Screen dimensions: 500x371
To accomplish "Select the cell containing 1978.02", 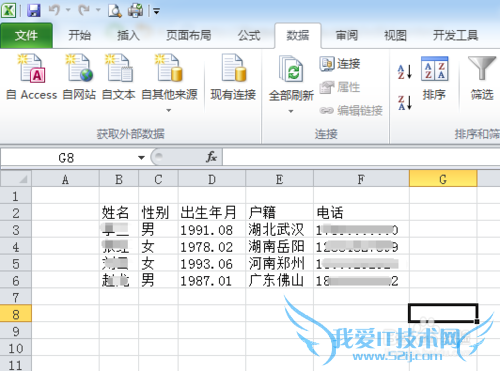I will click(x=212, y=247).
